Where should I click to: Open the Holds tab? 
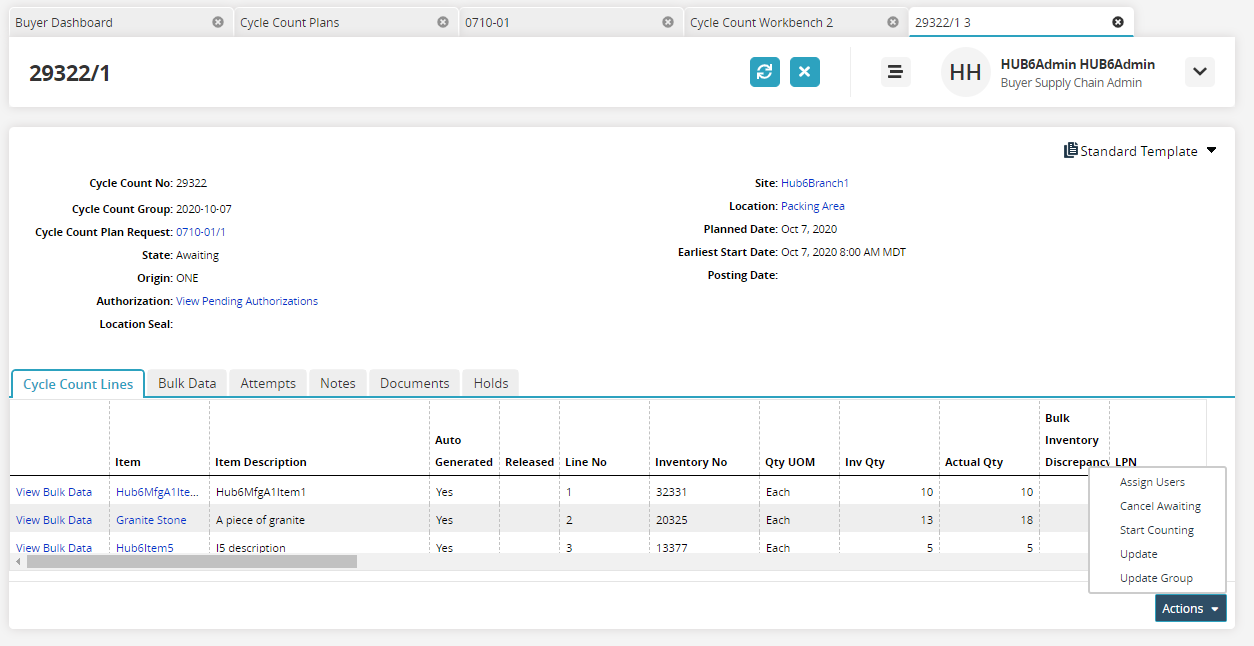[491, 383]
